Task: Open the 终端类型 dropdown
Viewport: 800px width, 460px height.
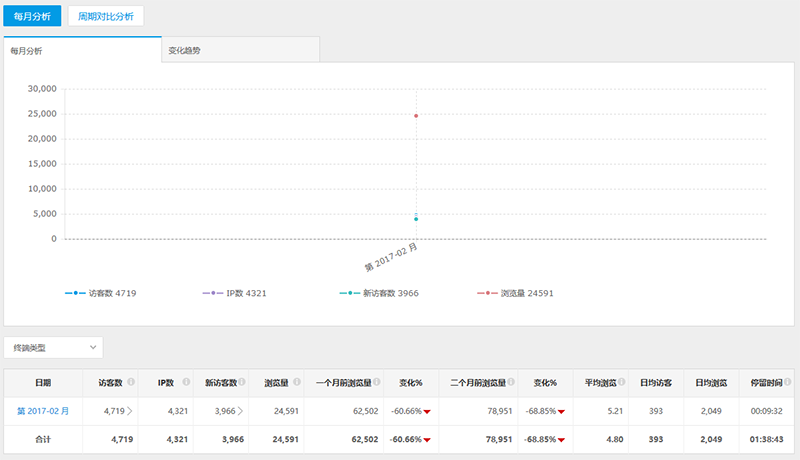Action: [53, 347]
